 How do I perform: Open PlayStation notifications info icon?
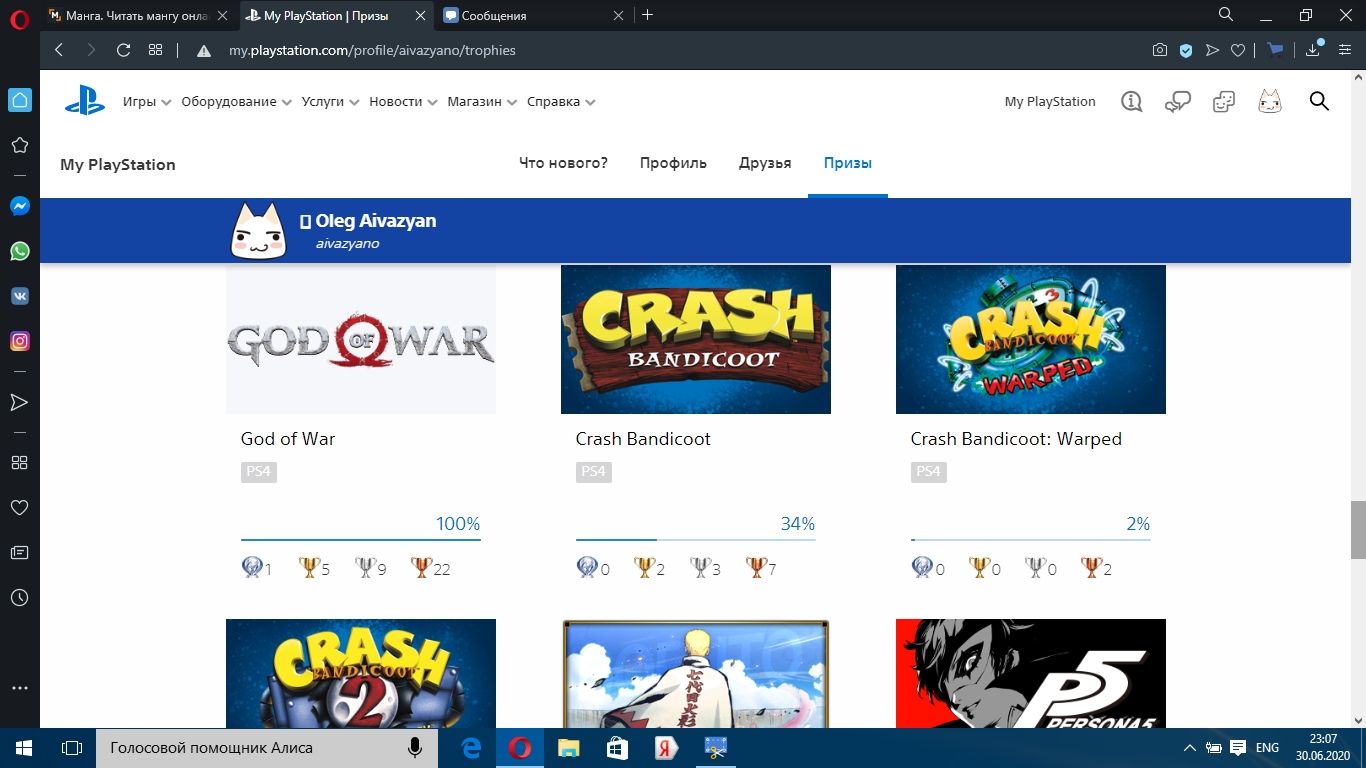(x=1132, y=101)
